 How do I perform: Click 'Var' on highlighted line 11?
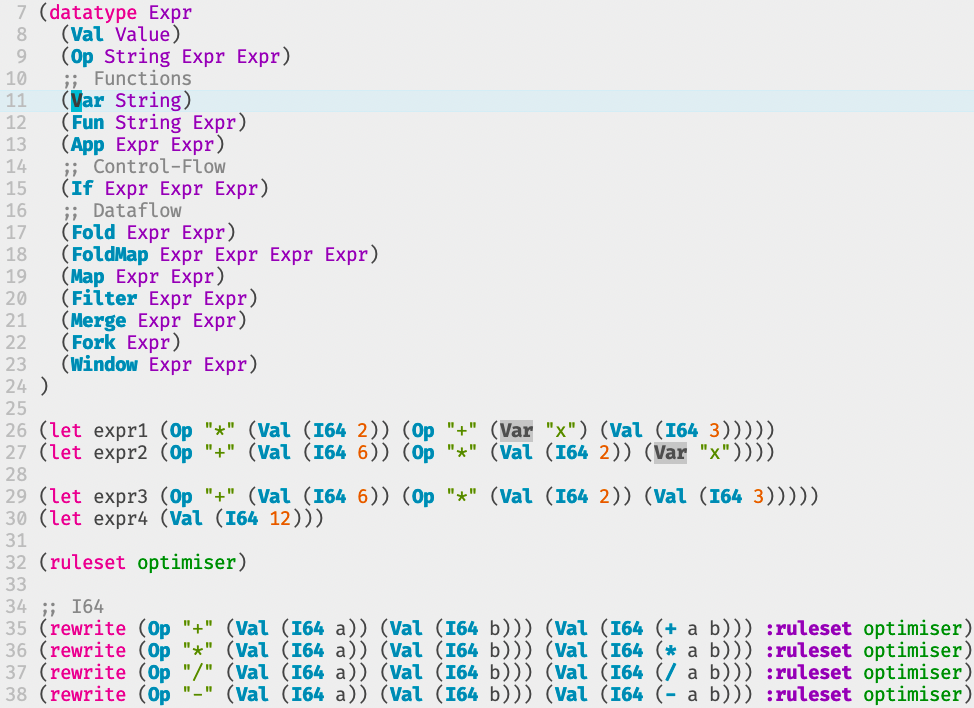87,101
